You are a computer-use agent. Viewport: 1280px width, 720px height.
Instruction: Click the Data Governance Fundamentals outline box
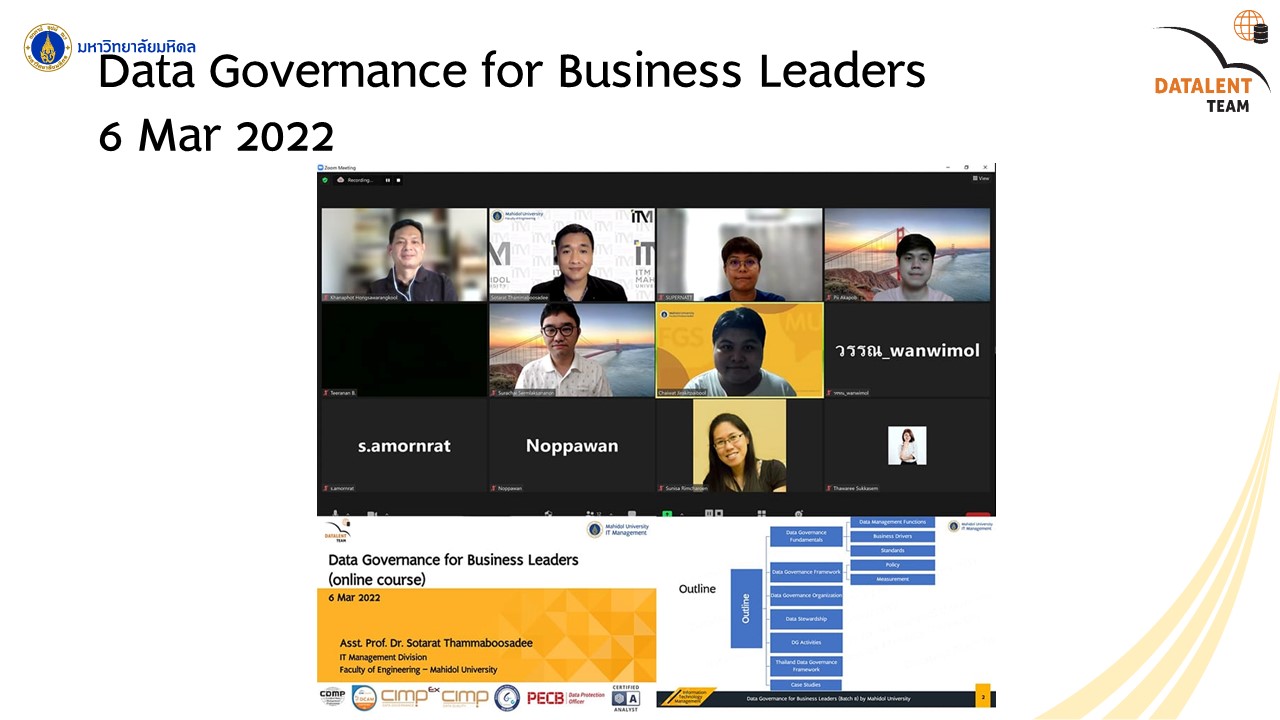coord(806,536)
